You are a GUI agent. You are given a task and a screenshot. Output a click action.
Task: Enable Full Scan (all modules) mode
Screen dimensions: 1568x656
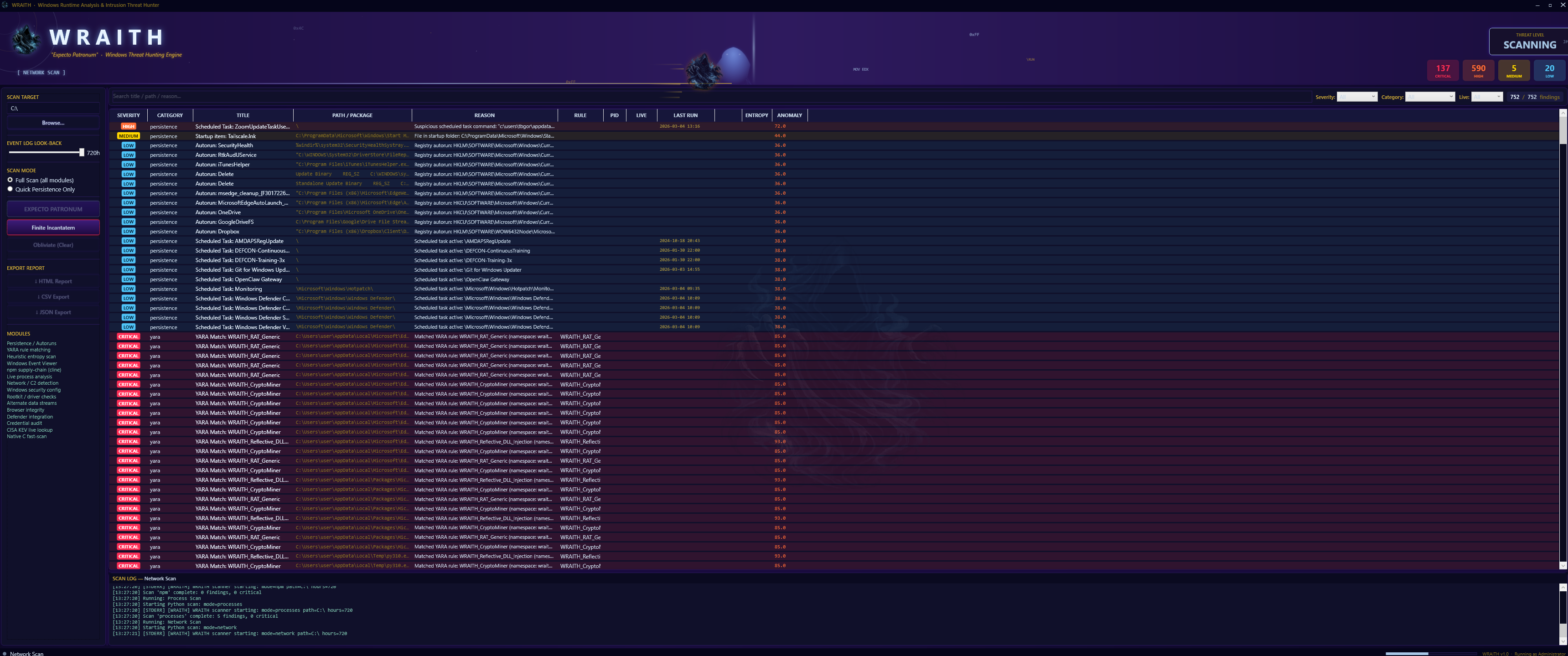[10, 180]
